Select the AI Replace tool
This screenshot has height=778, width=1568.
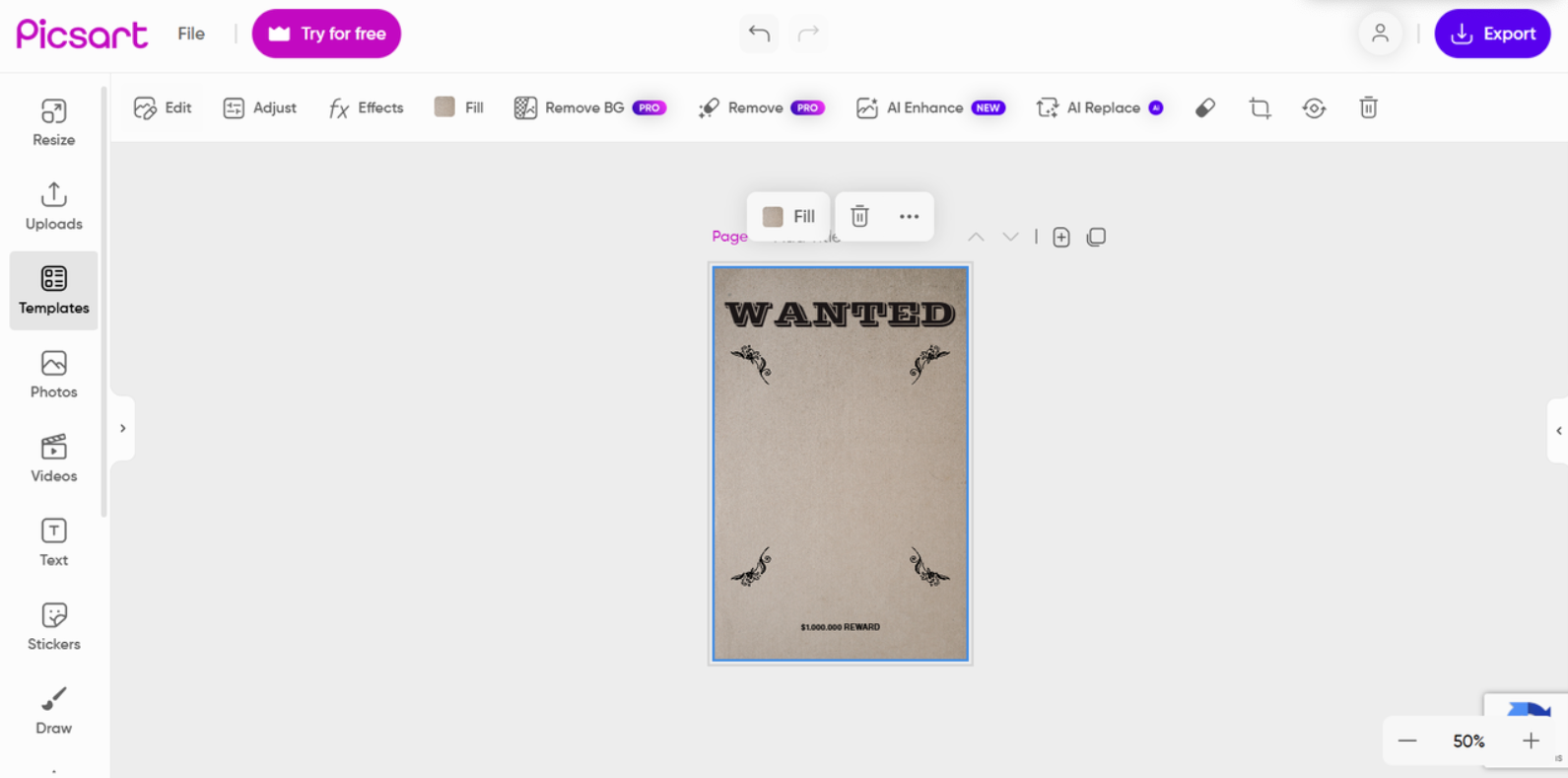(1100, 107)
